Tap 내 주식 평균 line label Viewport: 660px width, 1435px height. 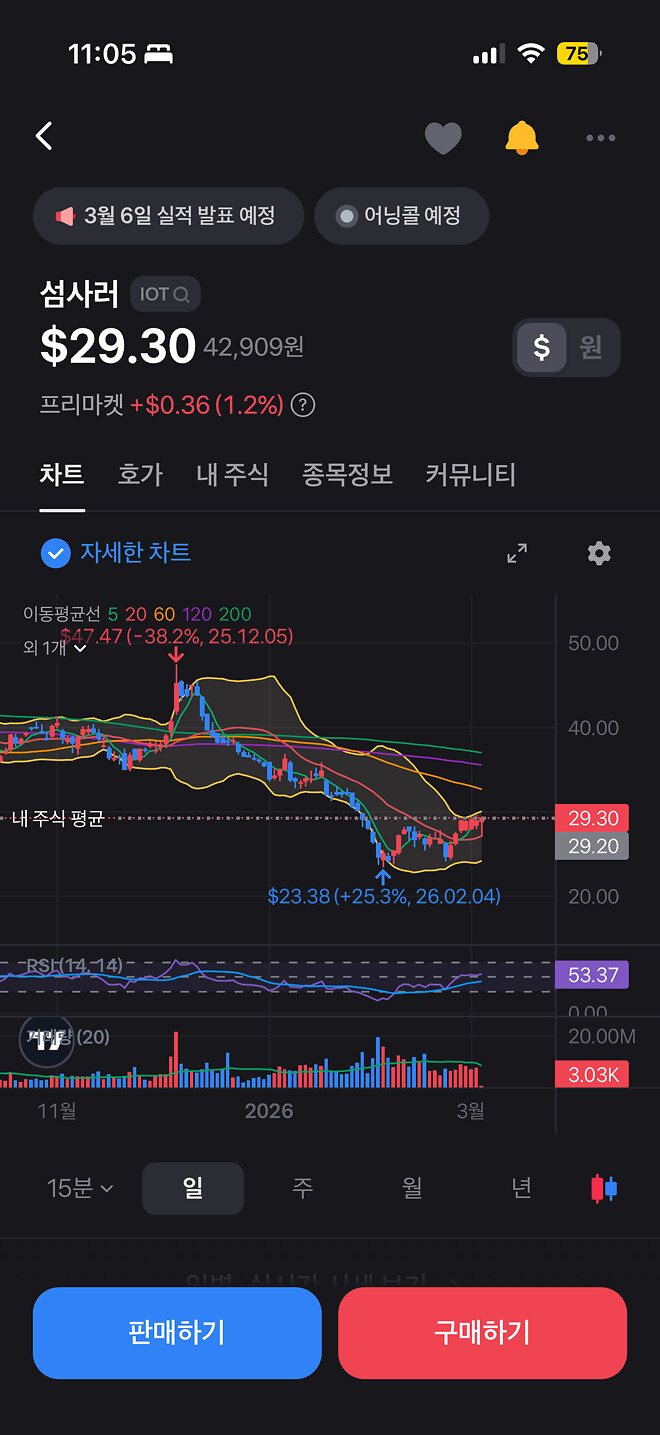(58, 819)
